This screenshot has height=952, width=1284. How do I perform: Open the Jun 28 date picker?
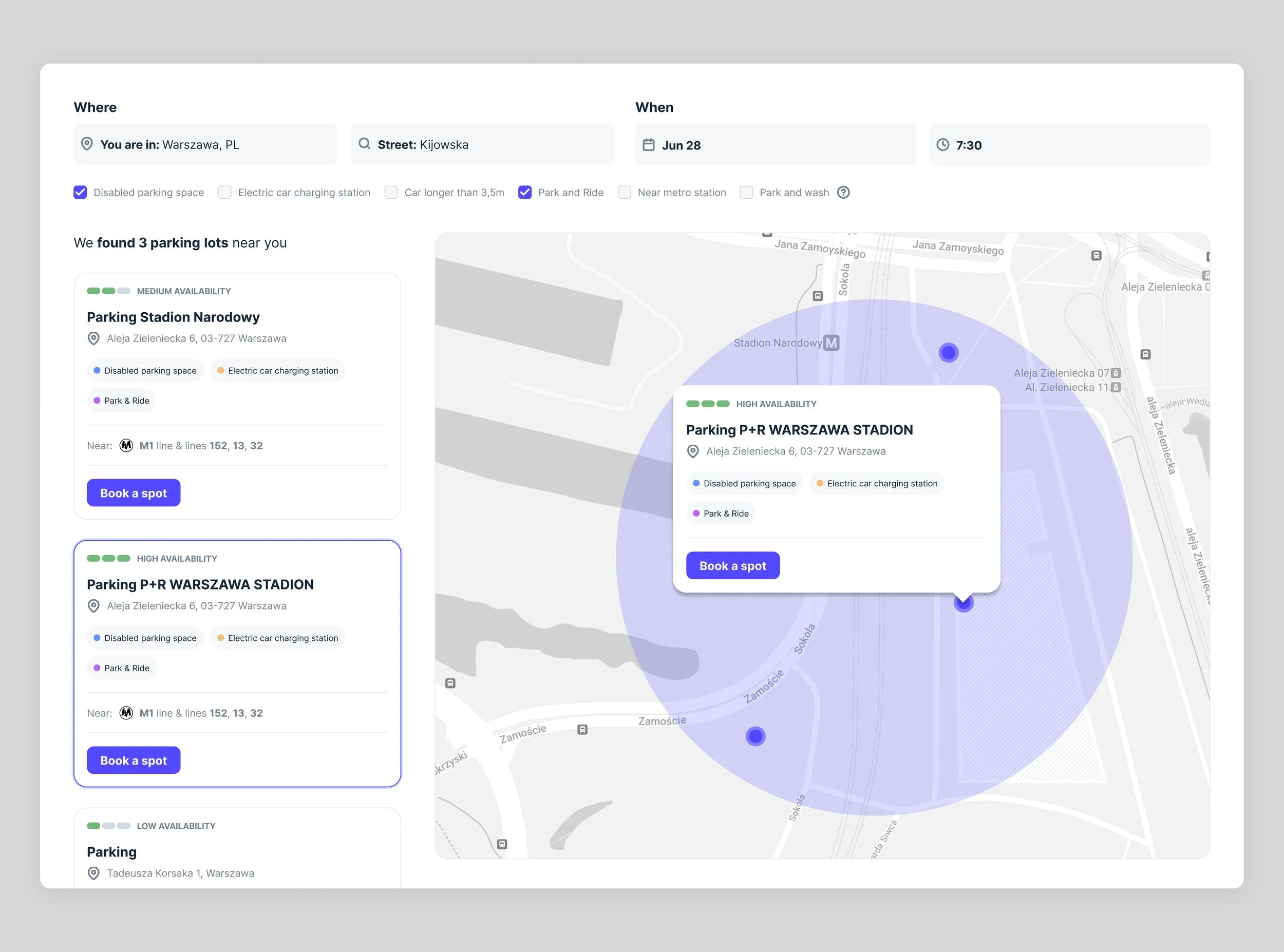[775, 145]
